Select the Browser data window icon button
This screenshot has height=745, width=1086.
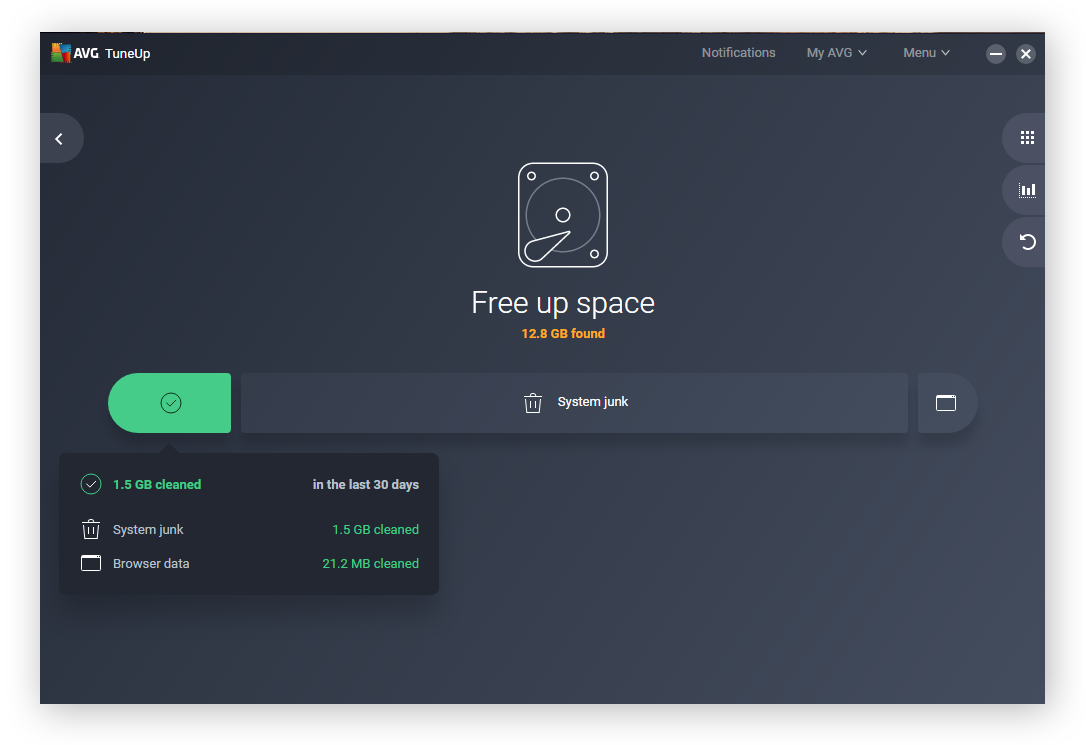(946, 403)
